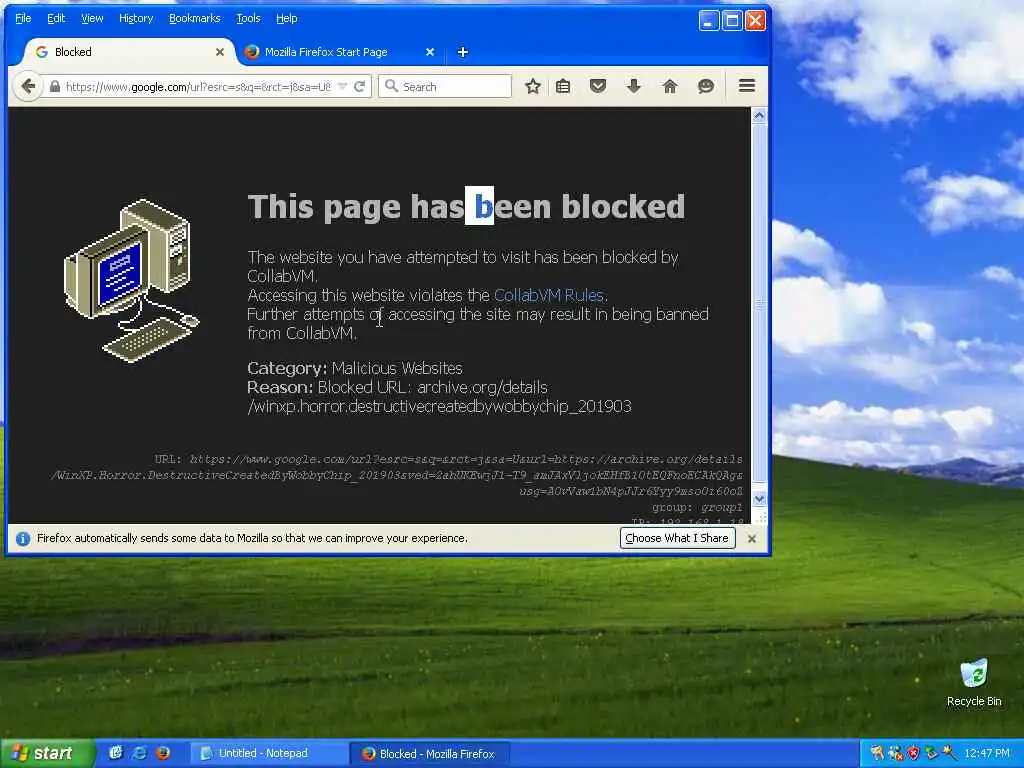Click the retro computer illustration

click(x=132, y=281)
